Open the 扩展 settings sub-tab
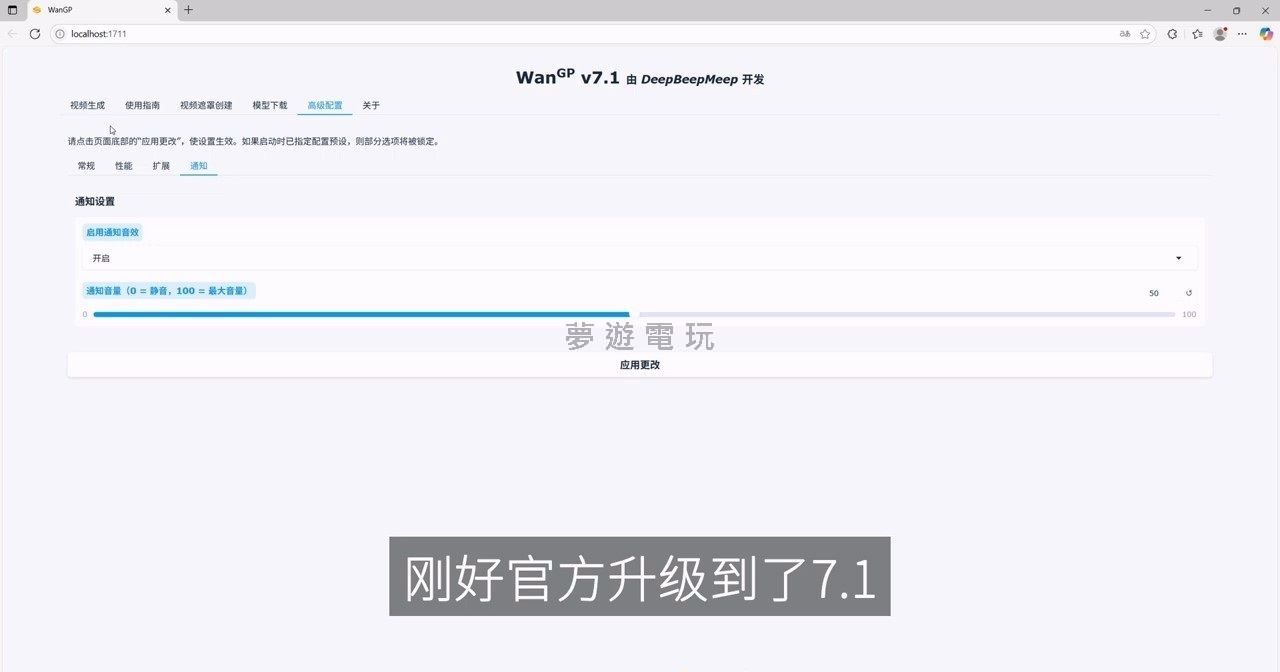1280x672 pixels. coord(161,166)
